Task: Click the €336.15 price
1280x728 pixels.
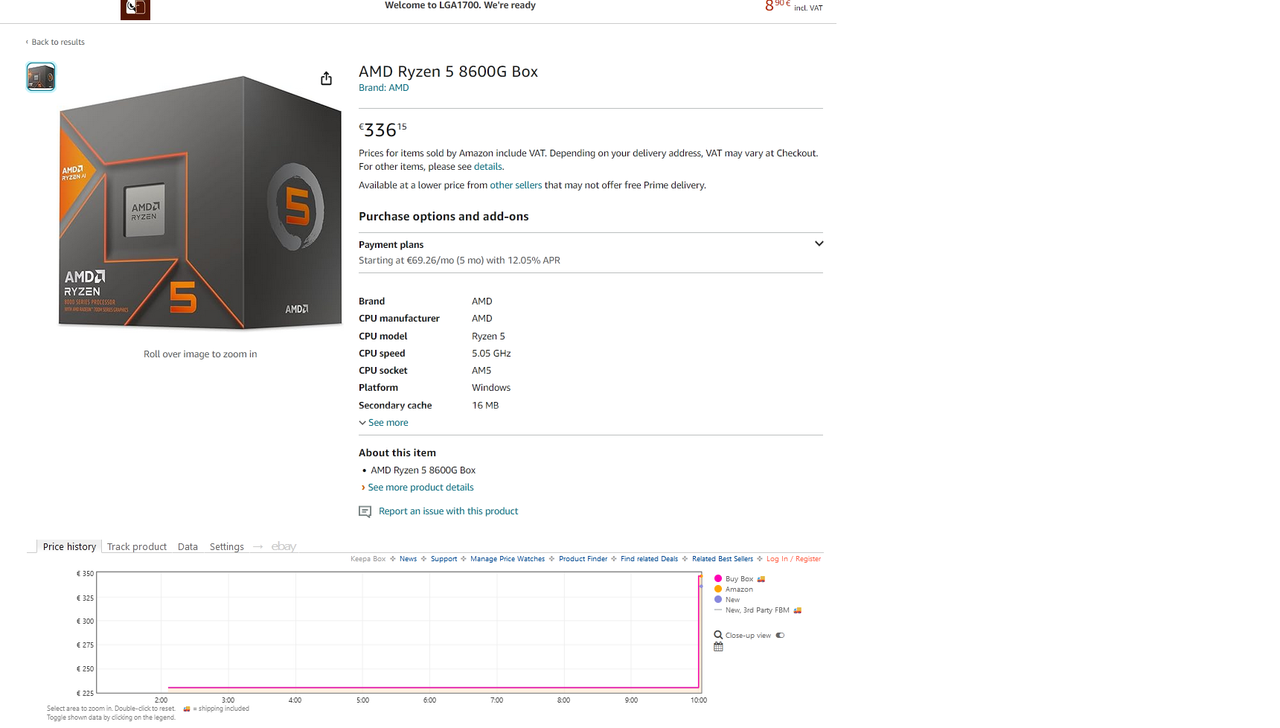Action: [x=383, y=130]
